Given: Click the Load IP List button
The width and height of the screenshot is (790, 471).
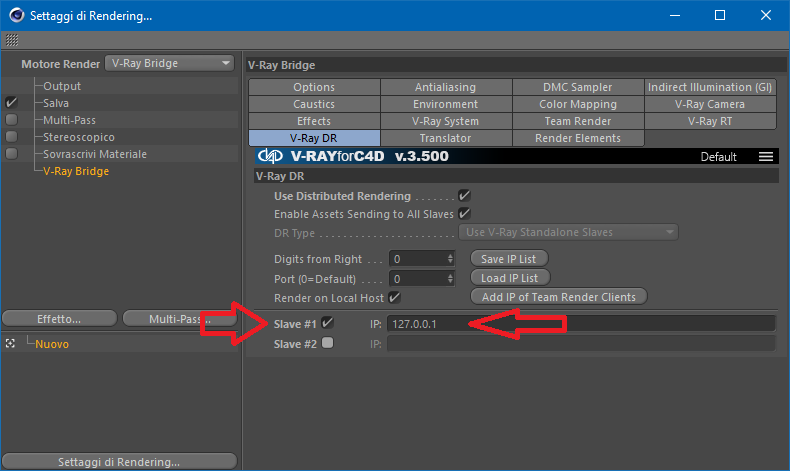Looking at the screenshot, I should coord(510,278).
